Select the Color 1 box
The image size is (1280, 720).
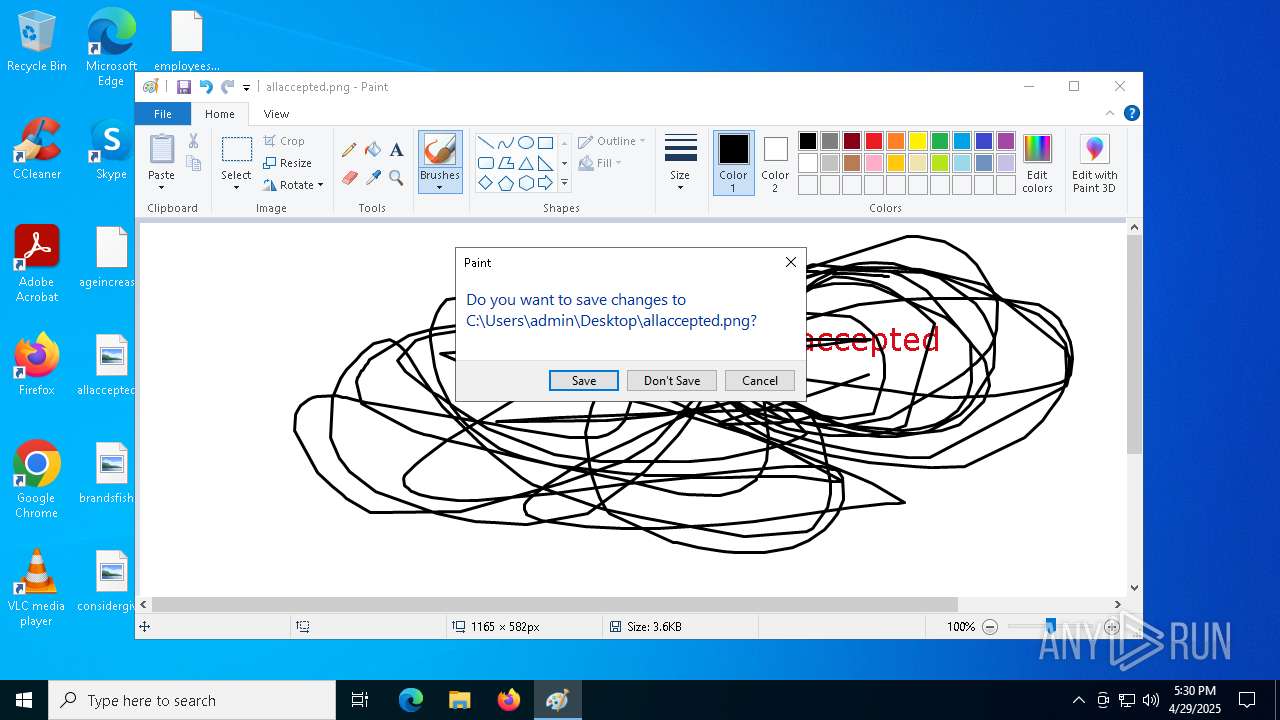tap(733, 162)
